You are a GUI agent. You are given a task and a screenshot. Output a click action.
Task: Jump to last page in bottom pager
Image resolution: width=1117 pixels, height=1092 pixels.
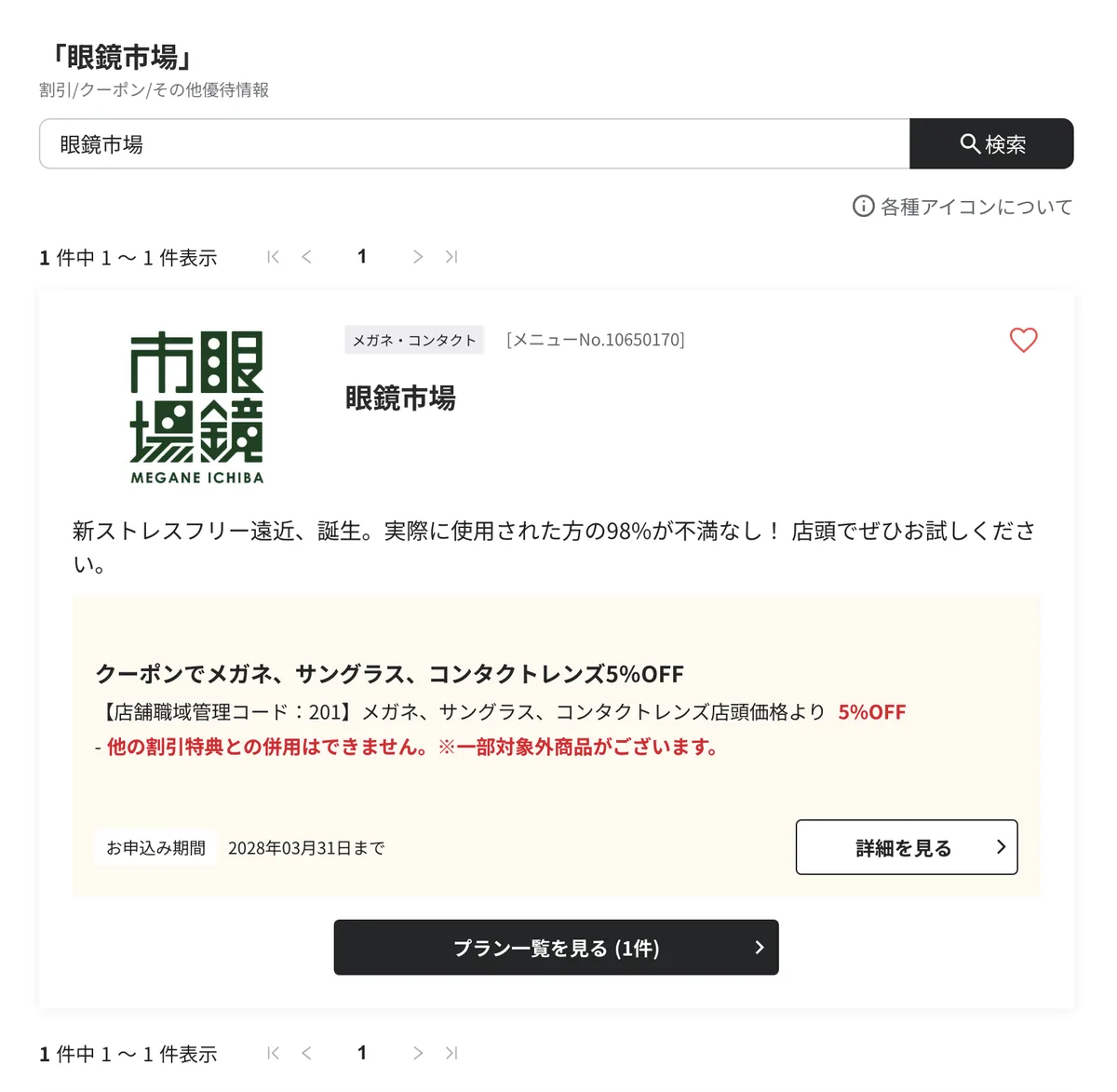tap(451, 1053)
